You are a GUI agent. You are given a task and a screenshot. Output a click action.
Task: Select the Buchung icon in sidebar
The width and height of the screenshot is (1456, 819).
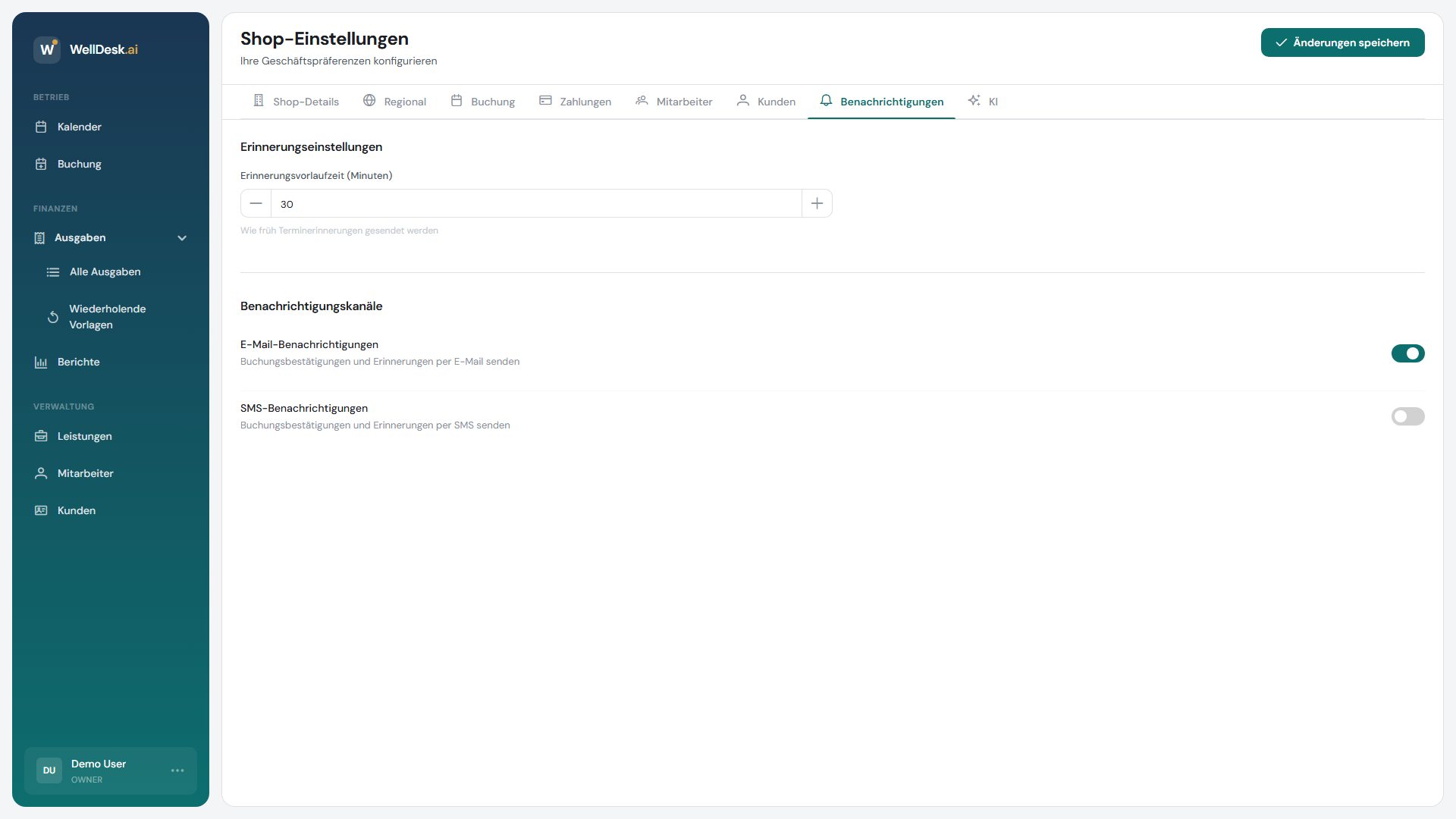[x=42, y=164]
